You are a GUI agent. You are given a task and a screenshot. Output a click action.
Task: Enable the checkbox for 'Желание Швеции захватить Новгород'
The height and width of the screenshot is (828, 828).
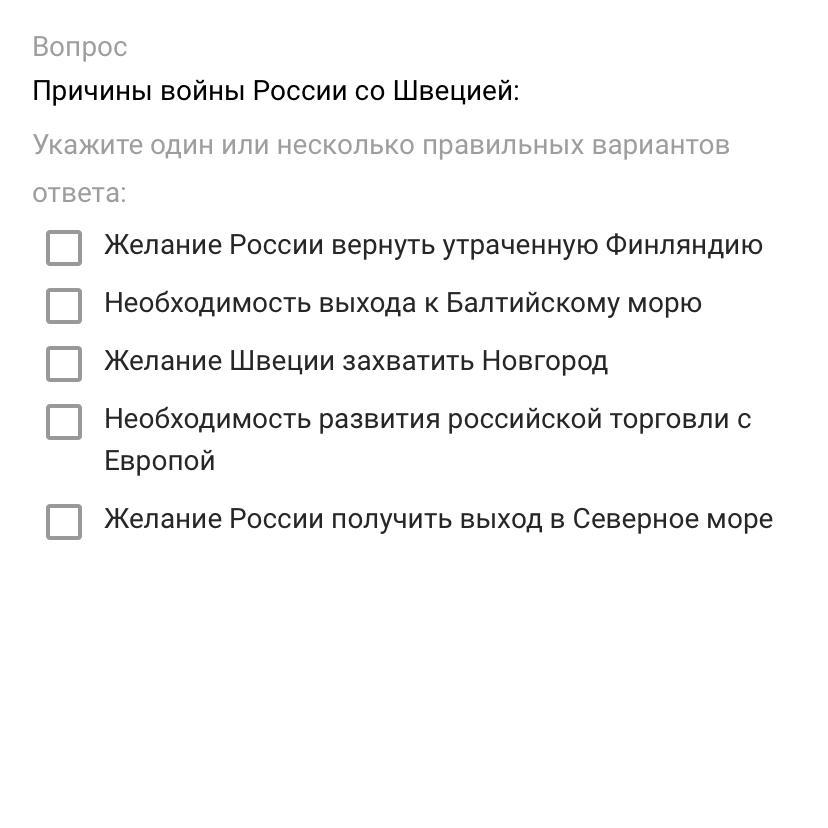pos(64,364)
